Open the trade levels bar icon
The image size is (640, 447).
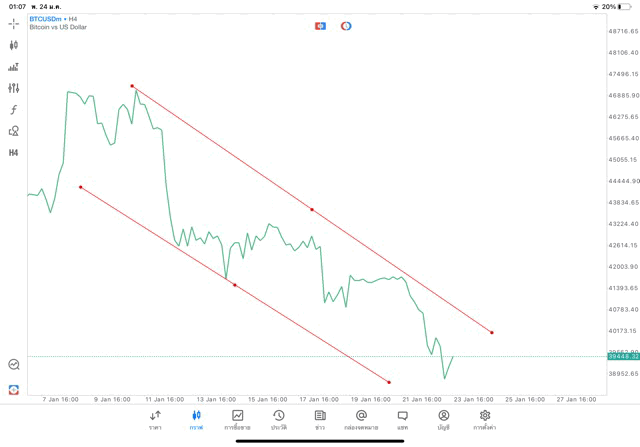pos(14,67)
